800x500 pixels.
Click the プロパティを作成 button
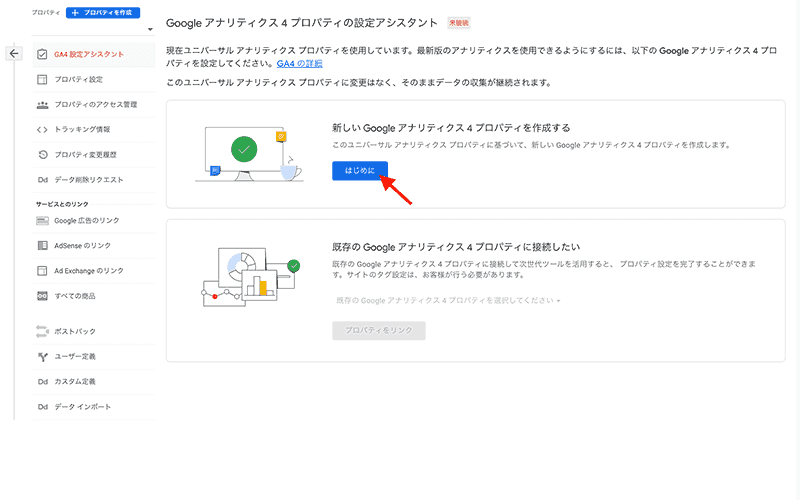[x=103, y=12]
